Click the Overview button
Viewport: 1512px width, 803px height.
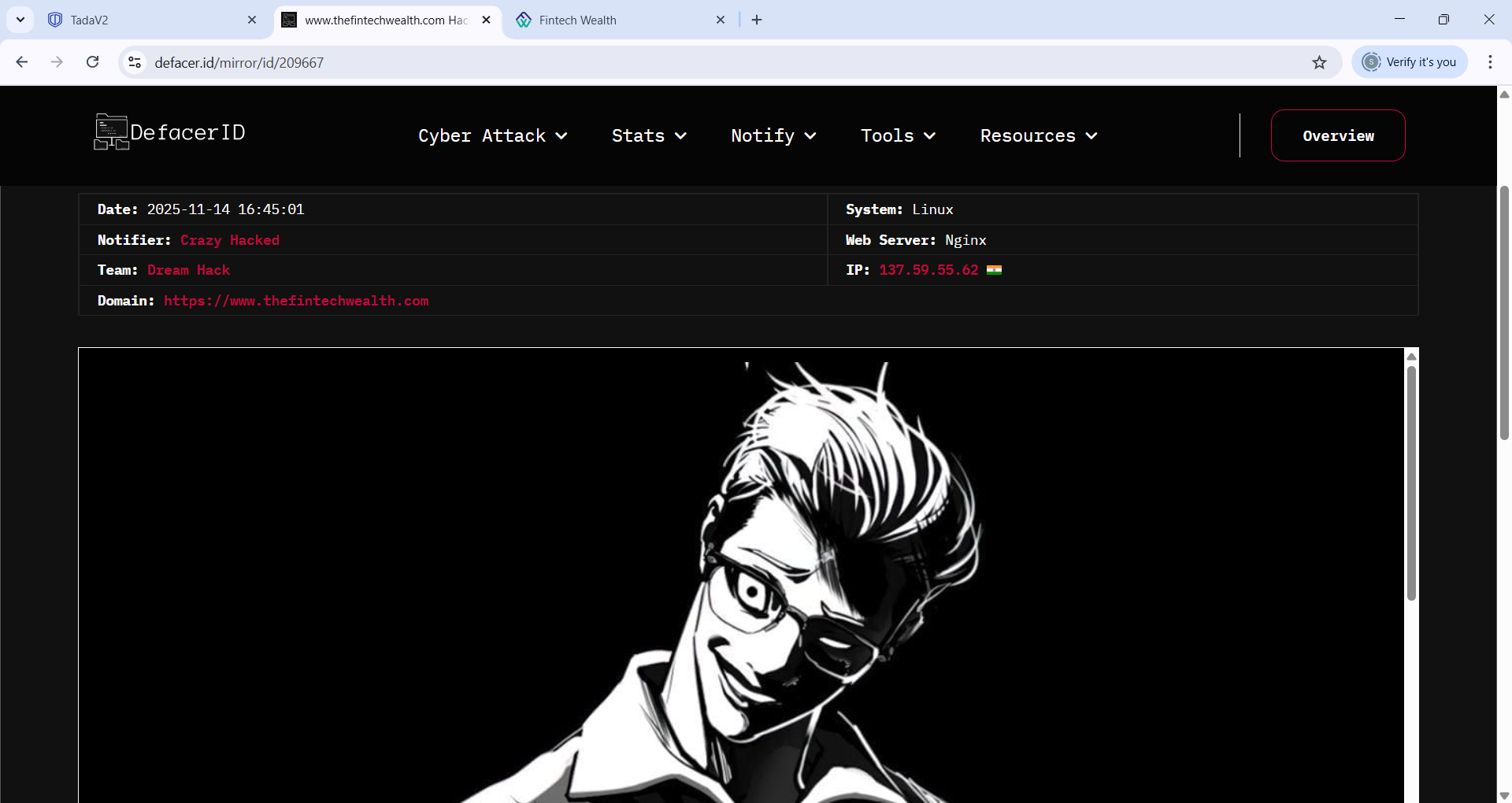[x=1337, y=135]
